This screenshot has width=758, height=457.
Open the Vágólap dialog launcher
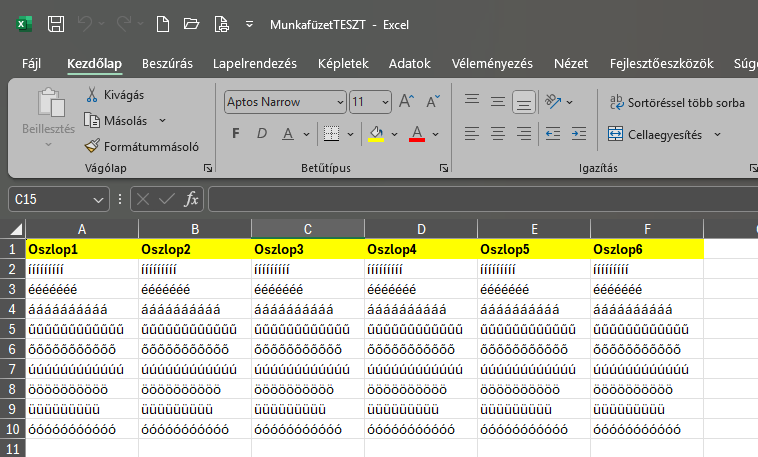(208, 168)
